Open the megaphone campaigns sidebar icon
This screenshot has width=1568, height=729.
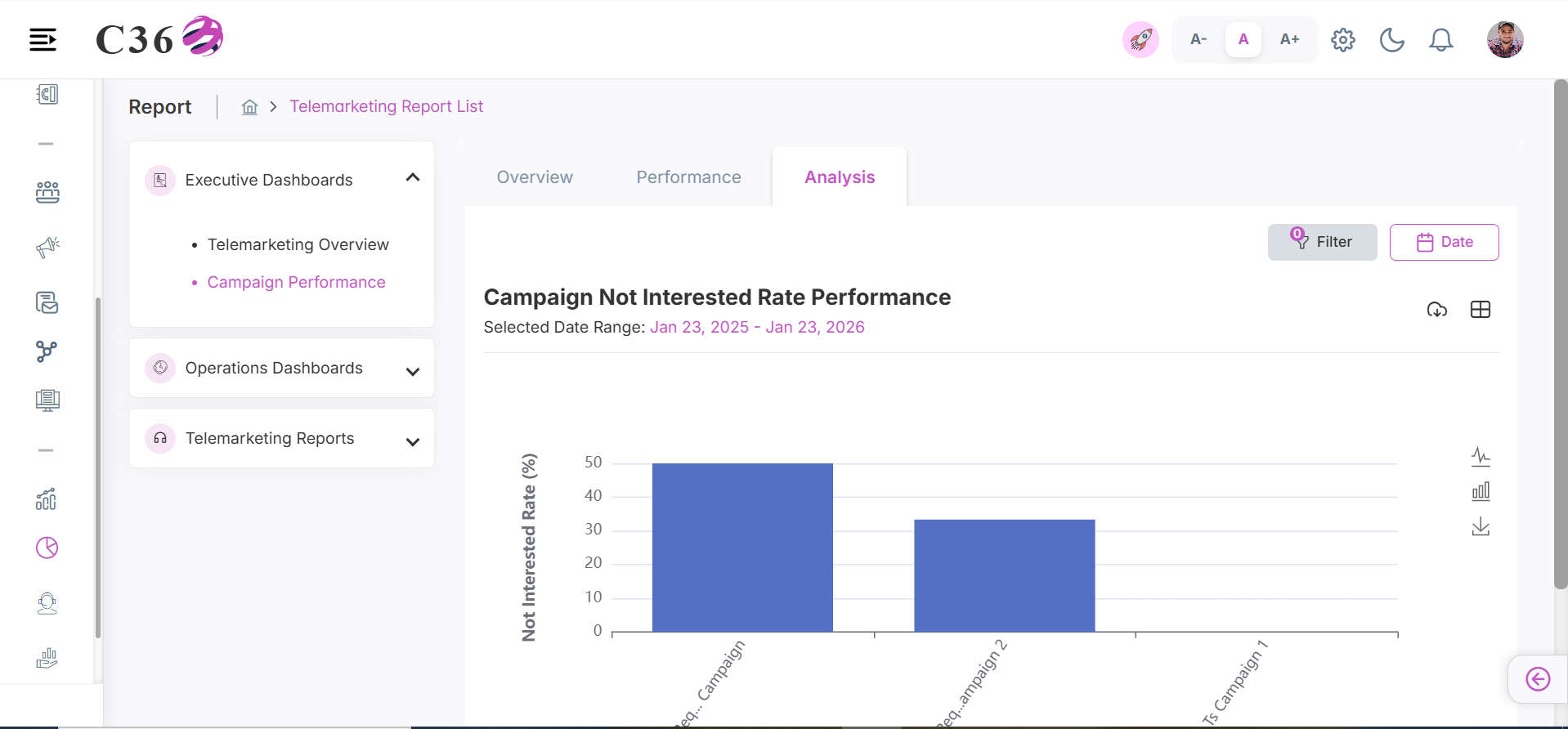[x=47, y=247]
